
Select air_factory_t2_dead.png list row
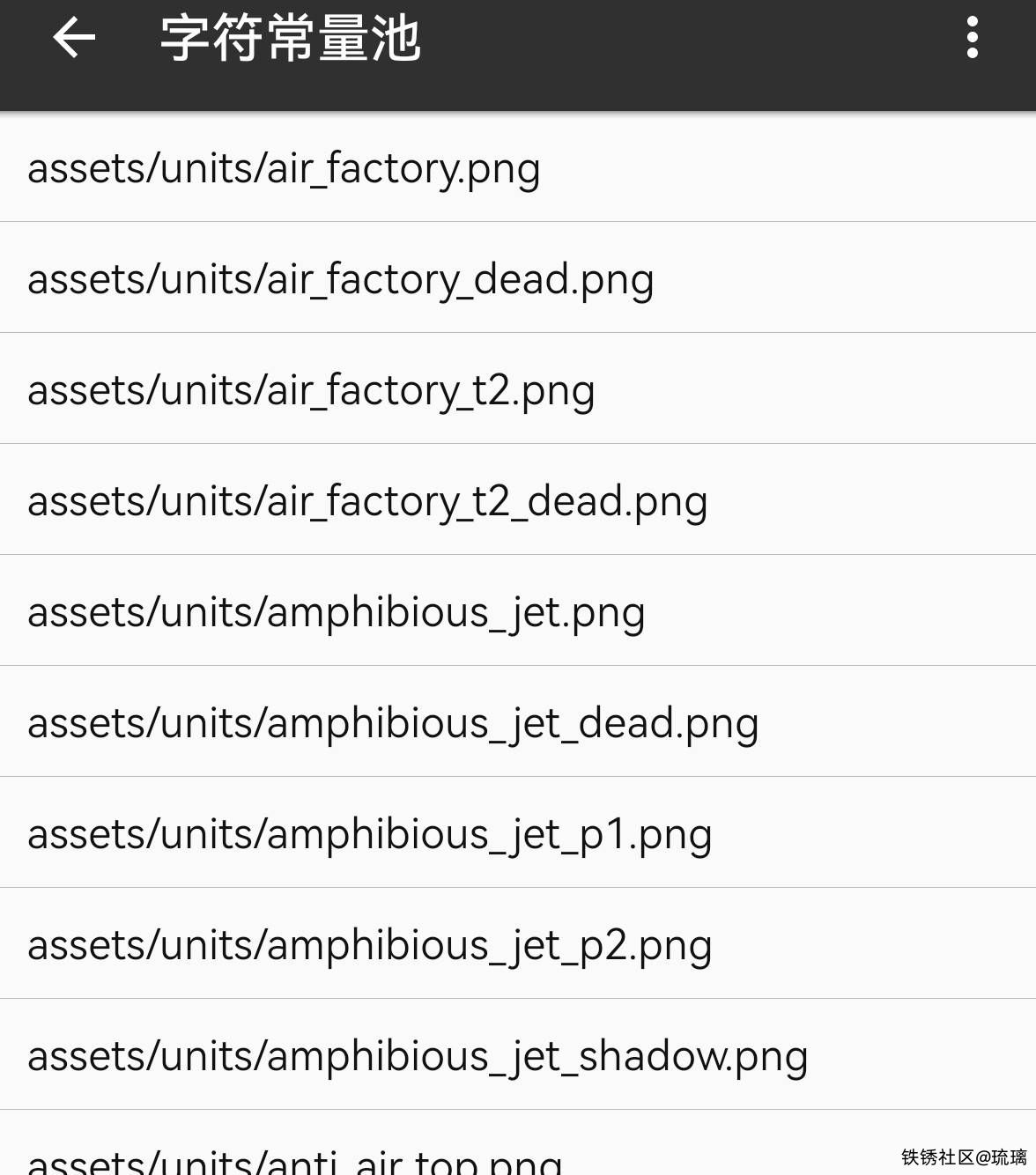(x=367, y=500)
